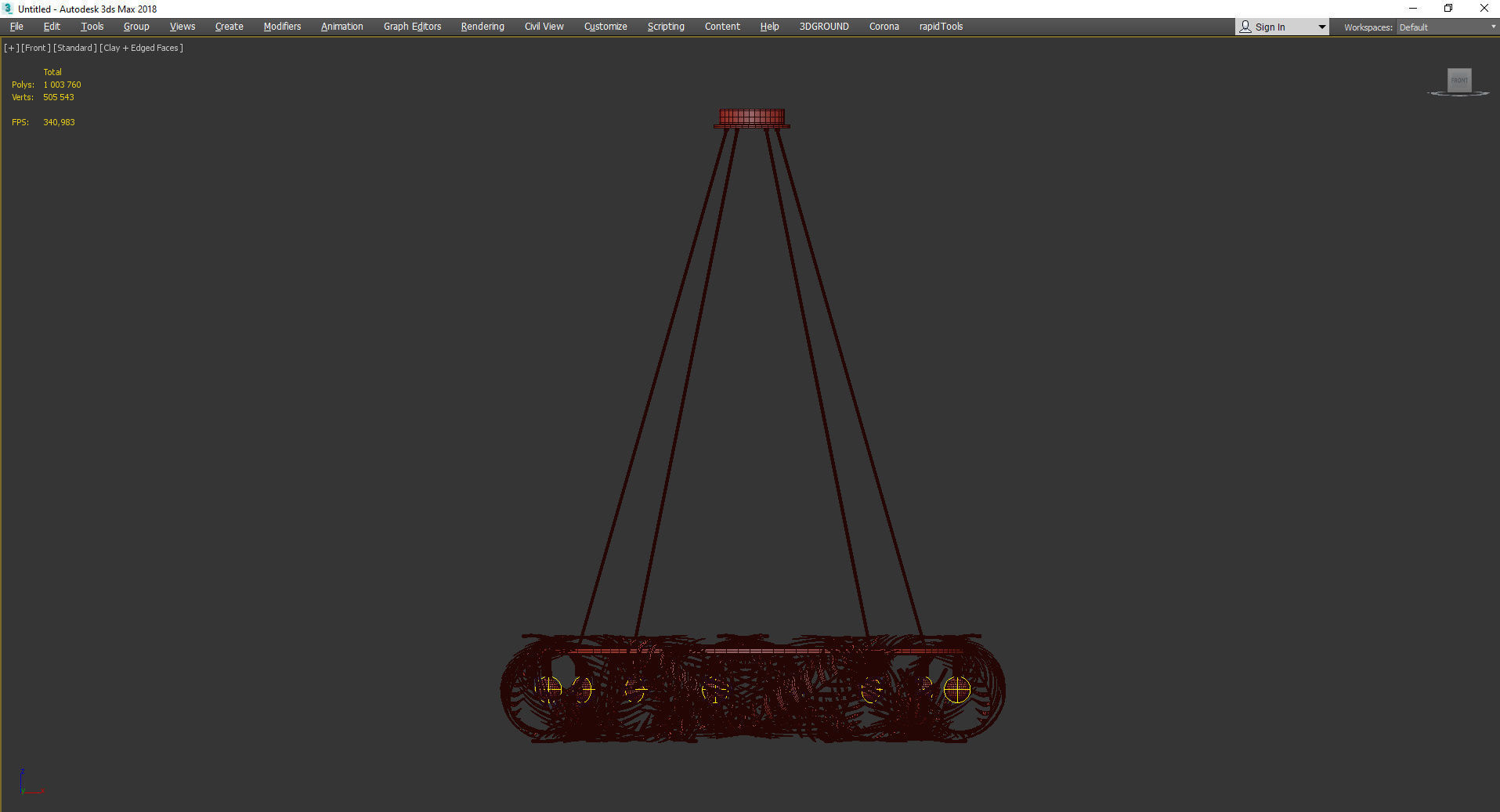Open the rapidTools menu
The height and width of the screenshot is (812, 1500).
pyautogui.click(x=941, y=27)
